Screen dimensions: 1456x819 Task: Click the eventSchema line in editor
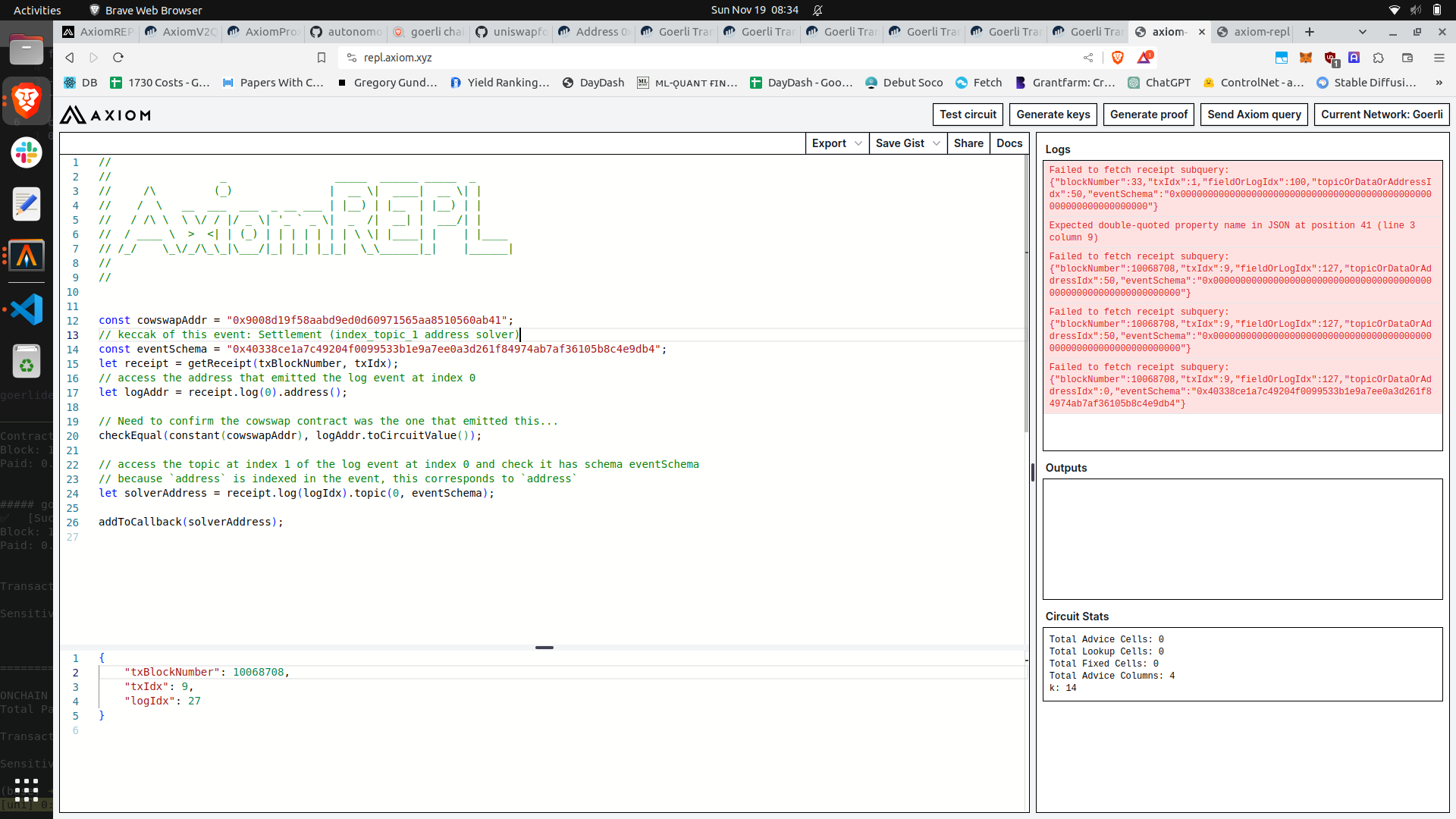[382, 349]
